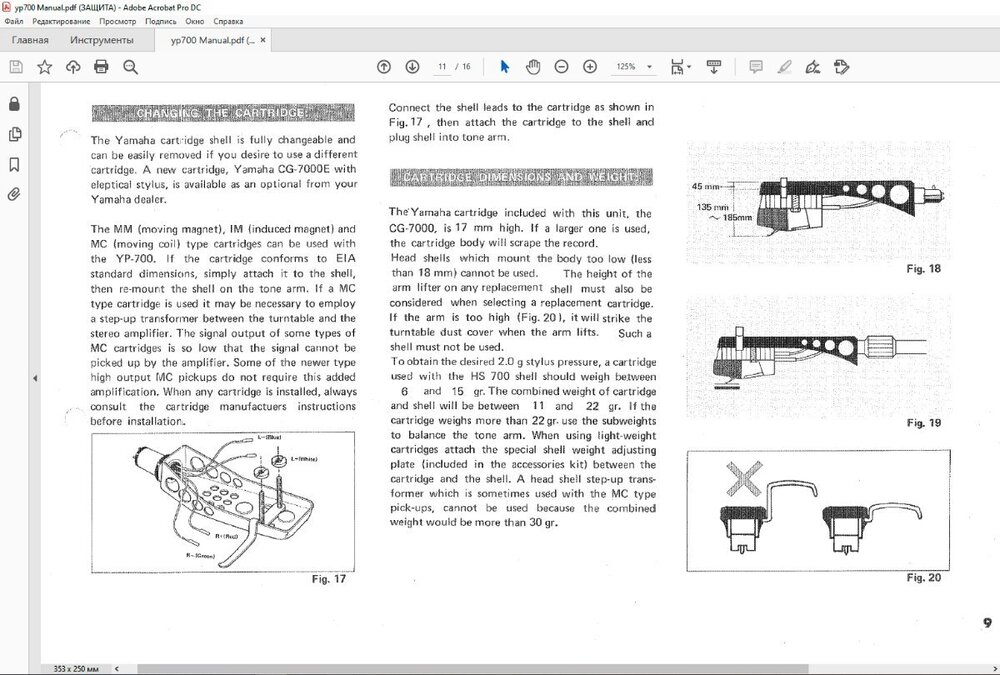This screenshot has width=1000, height=675.
Task: Open the Подпись menu
Action: tap(161, 21)
